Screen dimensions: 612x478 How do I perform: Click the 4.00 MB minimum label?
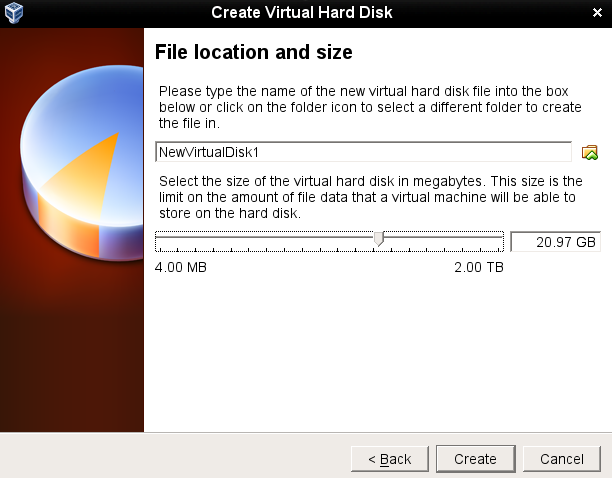coord(181,268)
